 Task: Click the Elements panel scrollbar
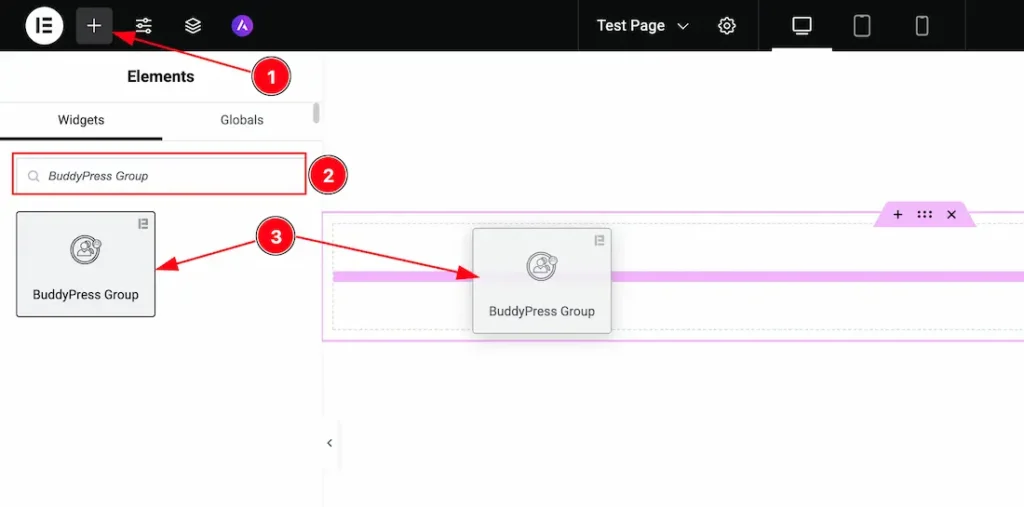click(x=317, y=112)
